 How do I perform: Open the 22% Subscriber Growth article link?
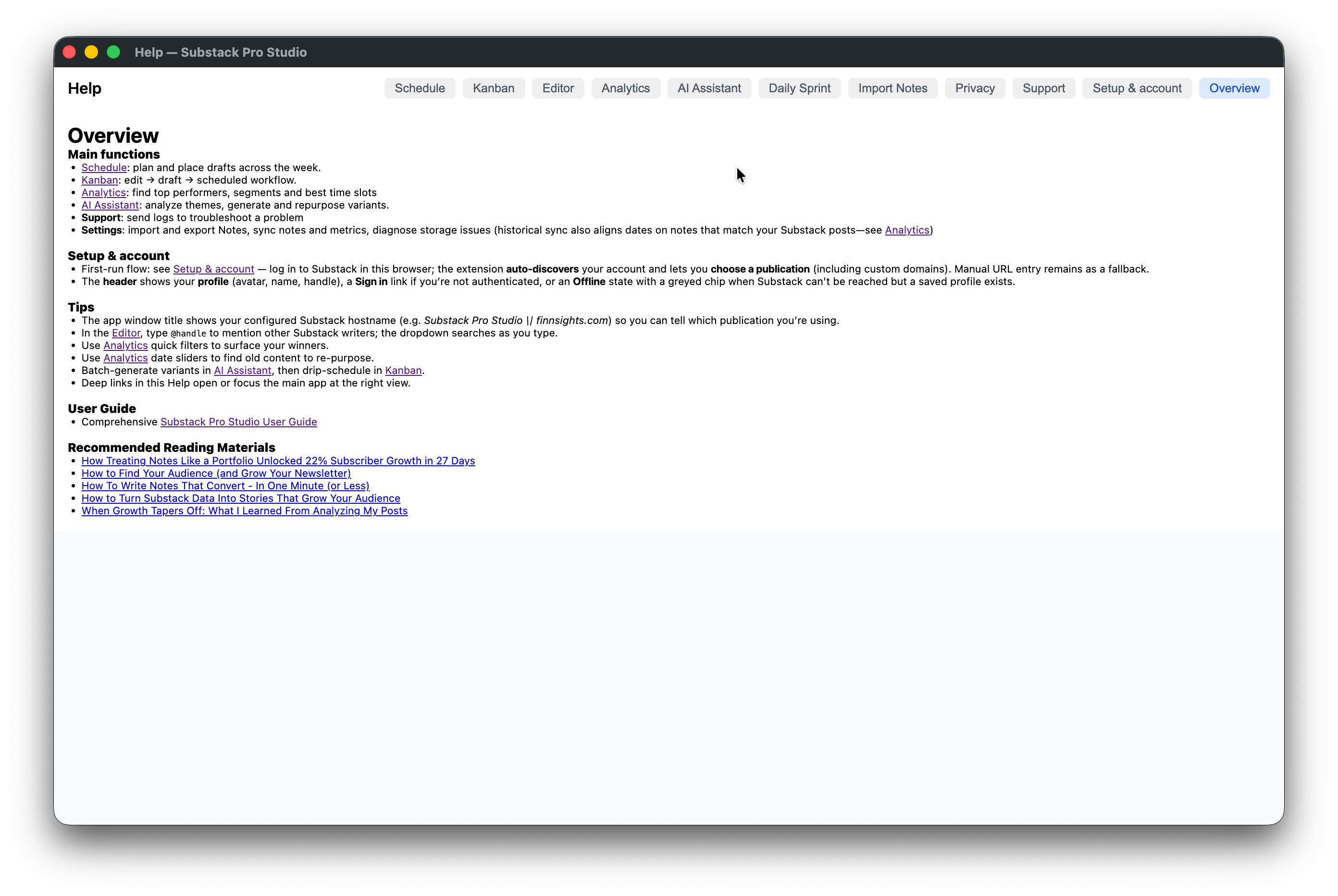coord(278,460)
